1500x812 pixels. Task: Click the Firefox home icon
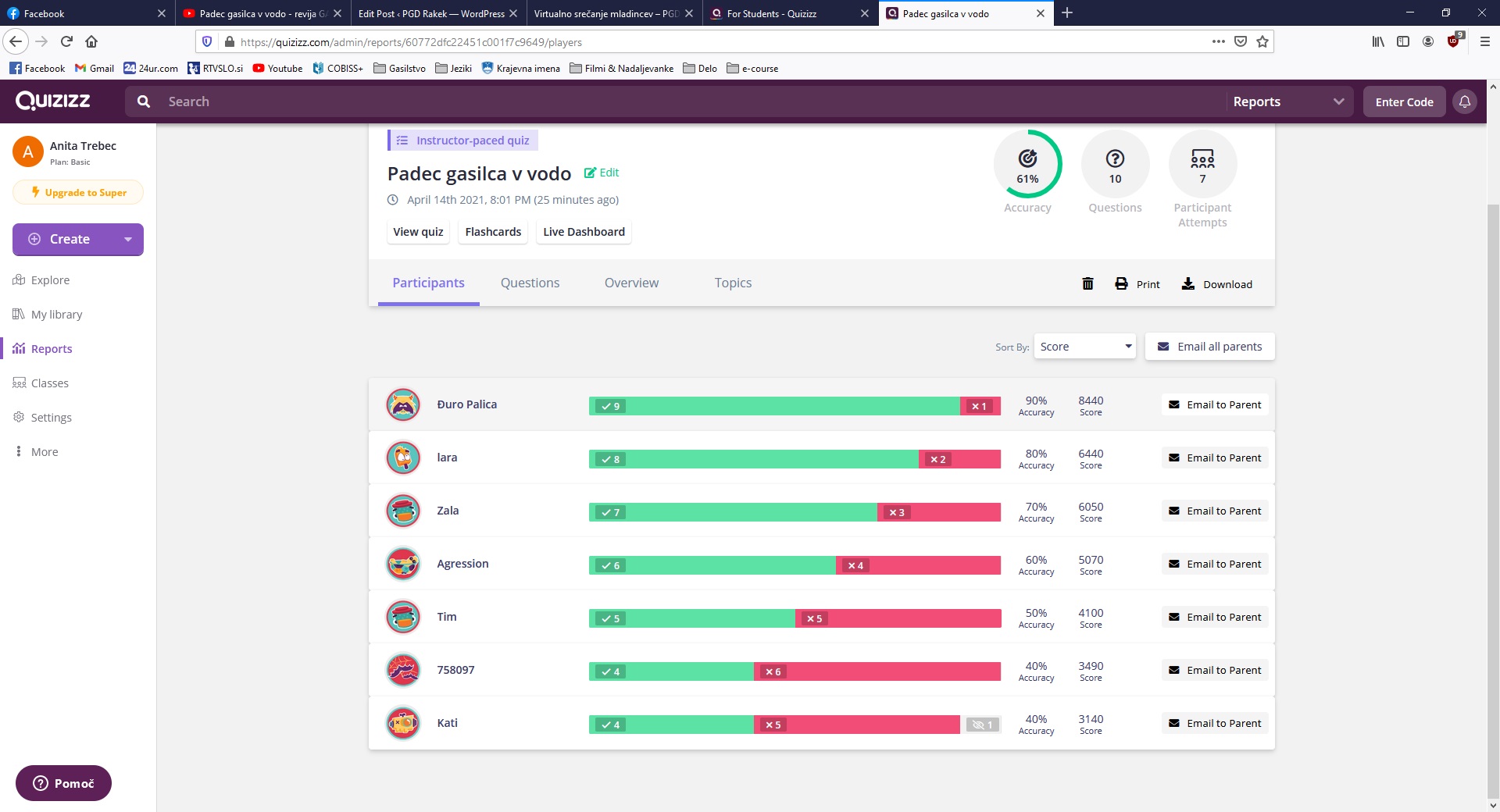click(x=91, y=42)
